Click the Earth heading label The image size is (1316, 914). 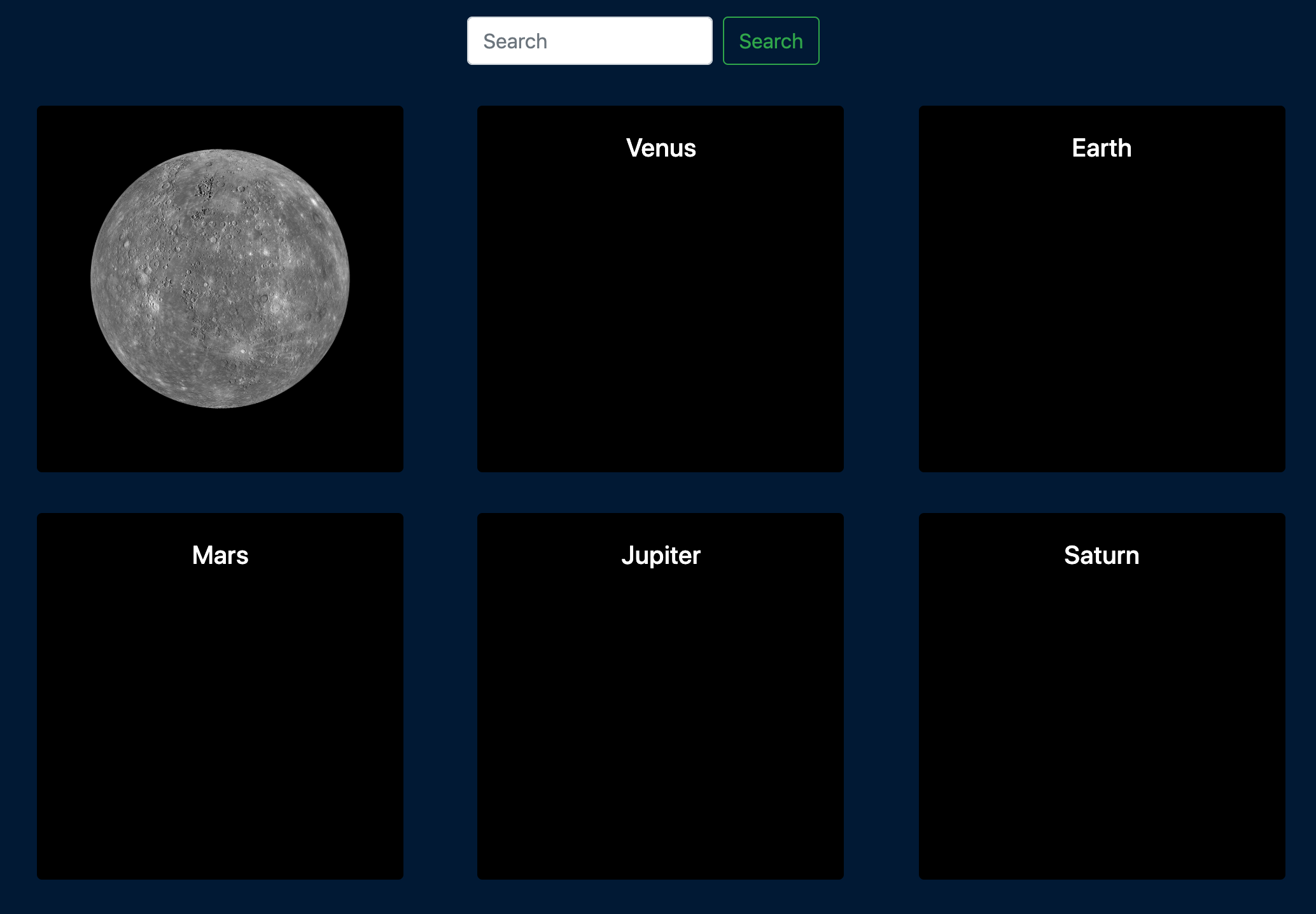1102,148
